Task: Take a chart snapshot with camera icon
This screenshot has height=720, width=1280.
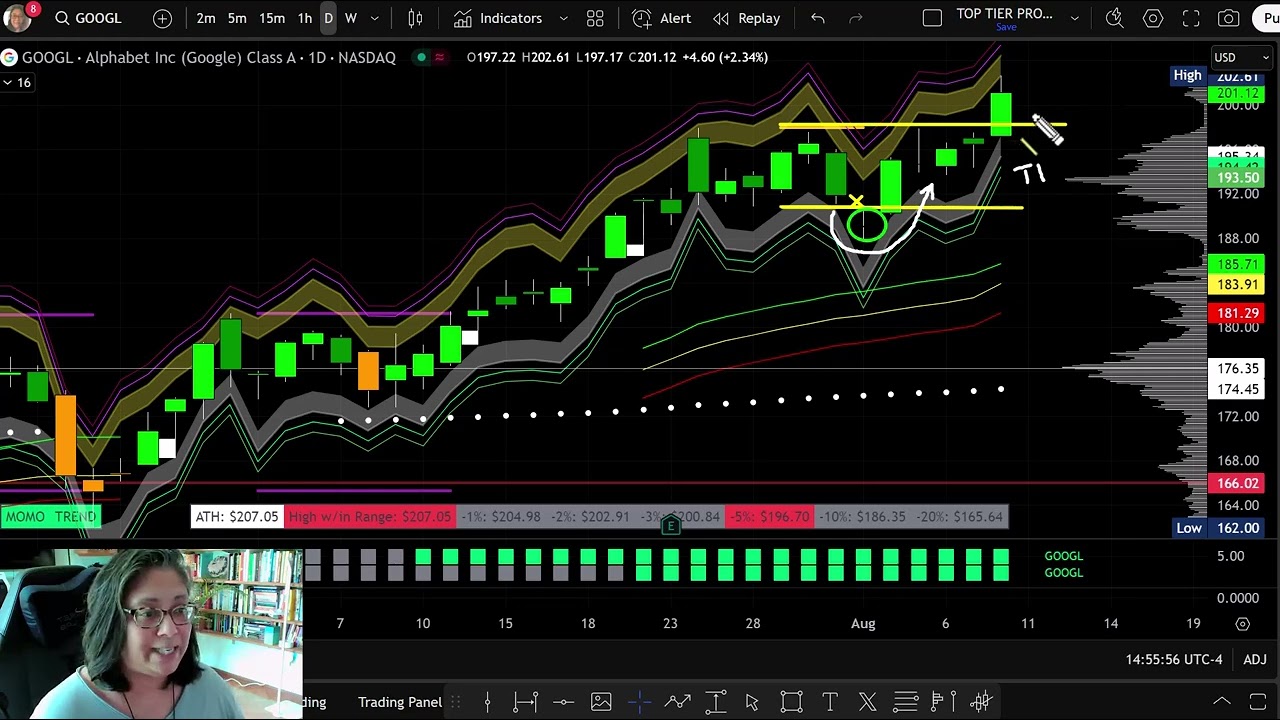Action: (1229, 18)
